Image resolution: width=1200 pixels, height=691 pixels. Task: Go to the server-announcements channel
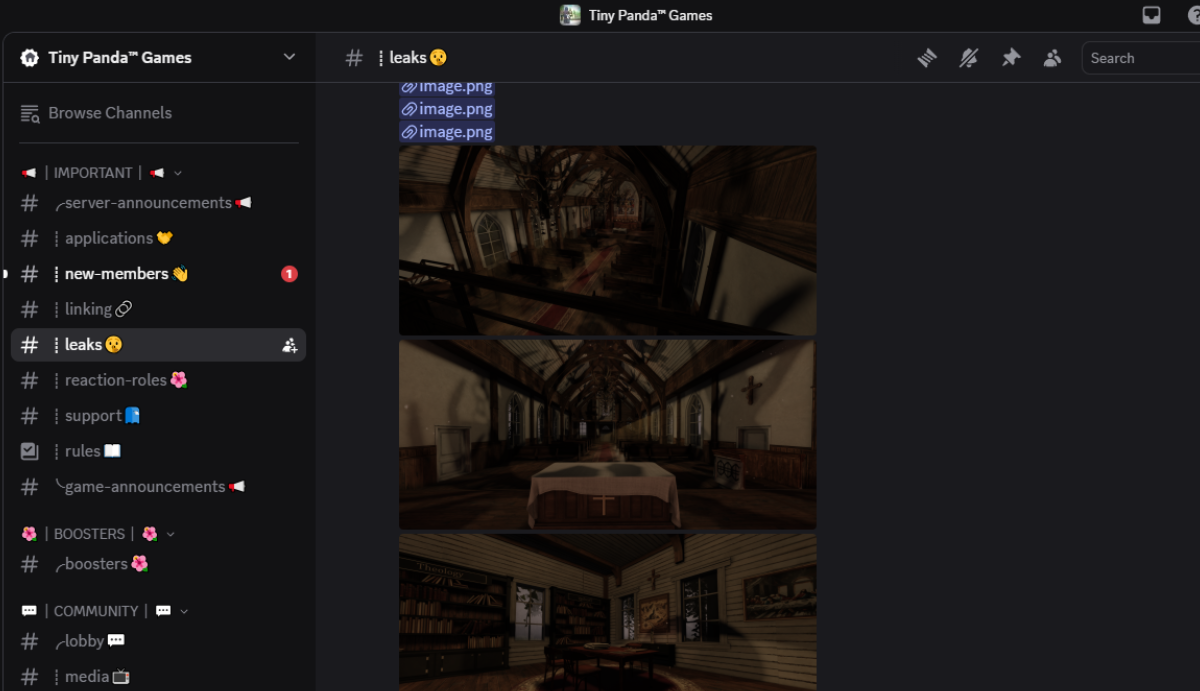[x=159, y=203]
